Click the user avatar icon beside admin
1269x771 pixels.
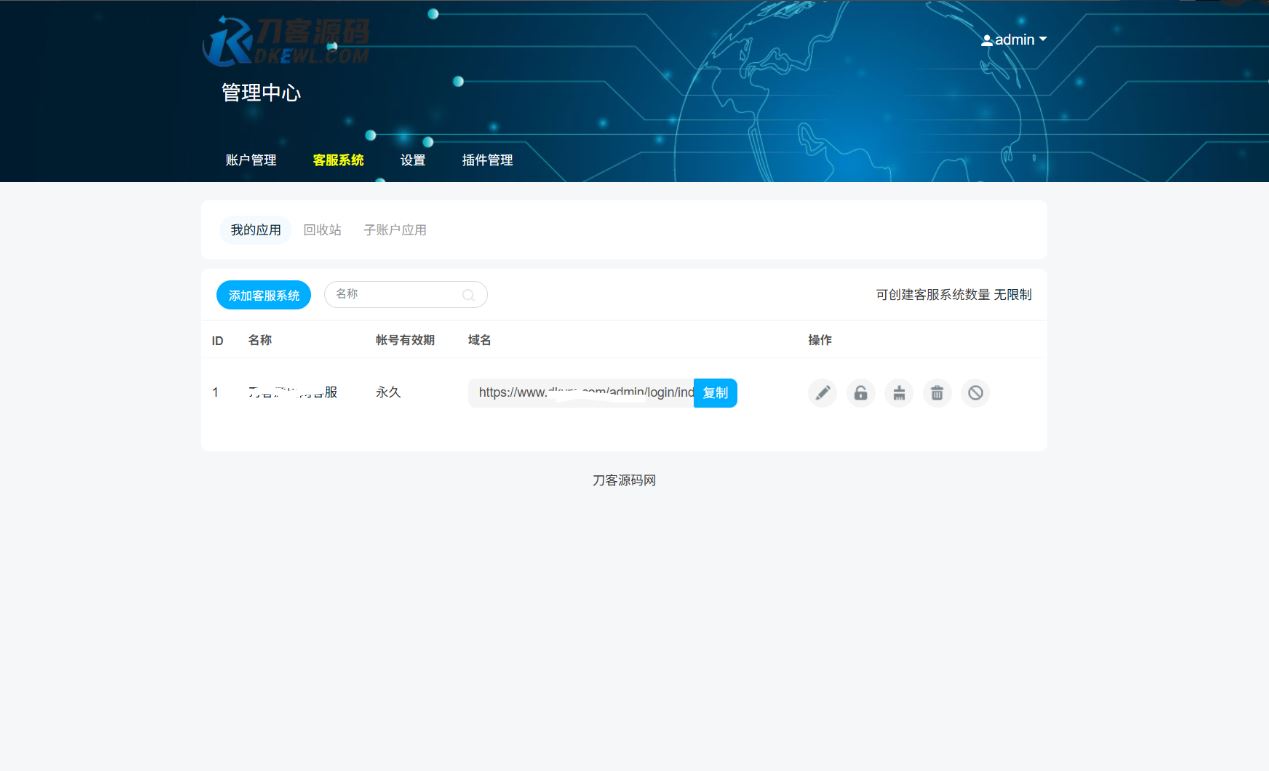click(x=987, y=41)
